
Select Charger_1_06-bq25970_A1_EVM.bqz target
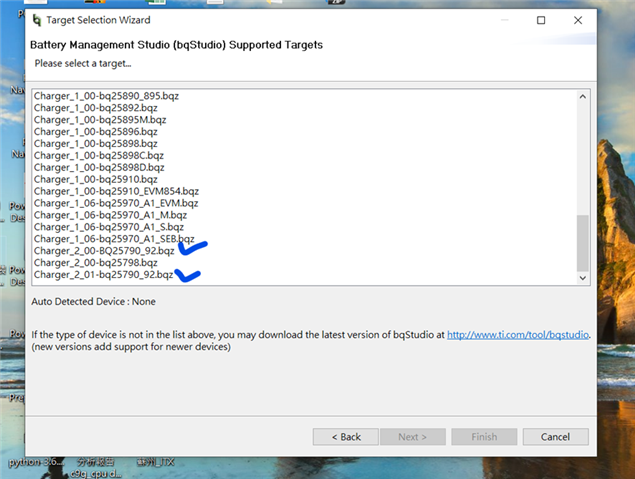tap(116, 203)
